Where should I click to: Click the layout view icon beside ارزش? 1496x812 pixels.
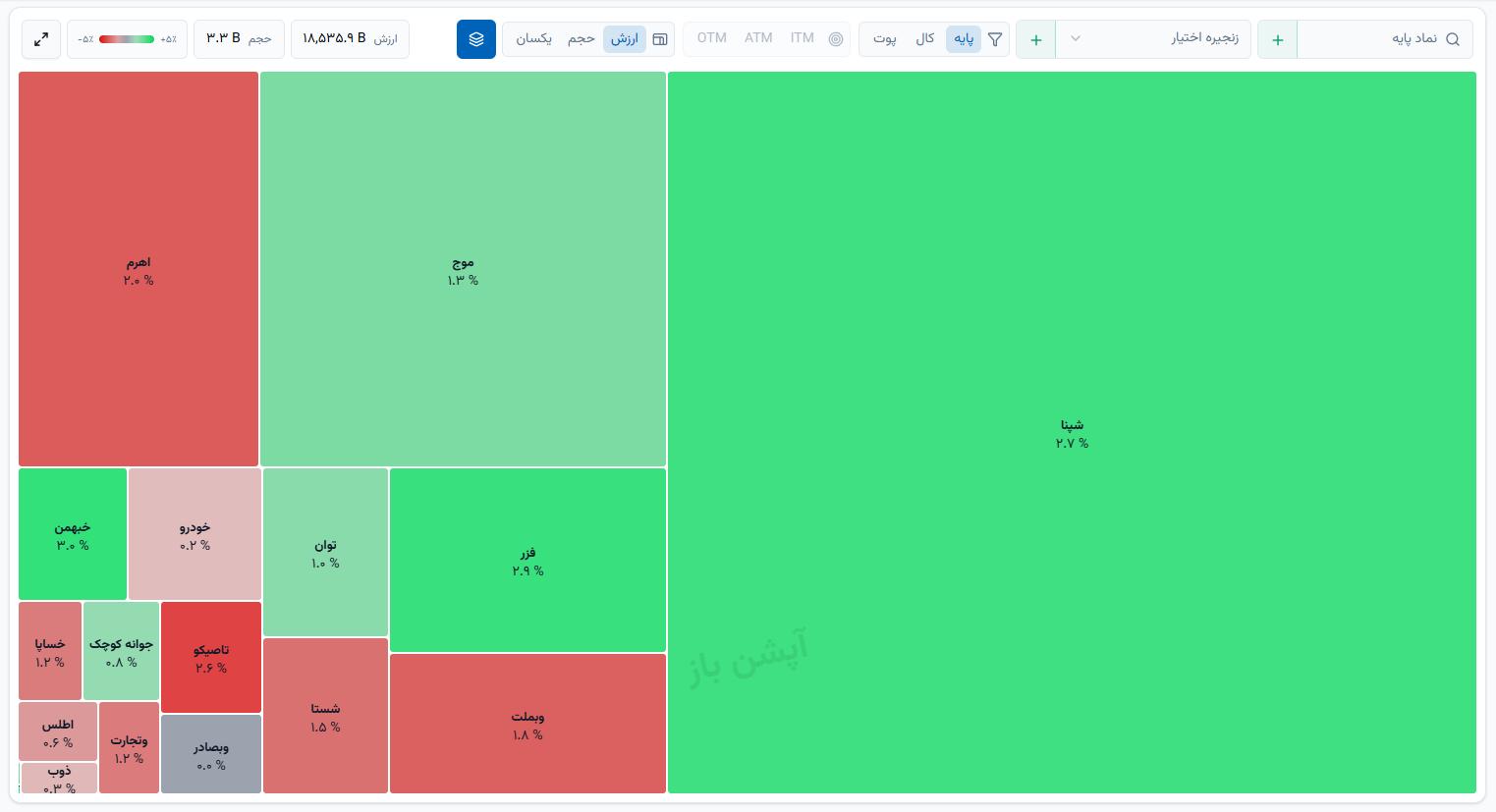coord(660,39)
